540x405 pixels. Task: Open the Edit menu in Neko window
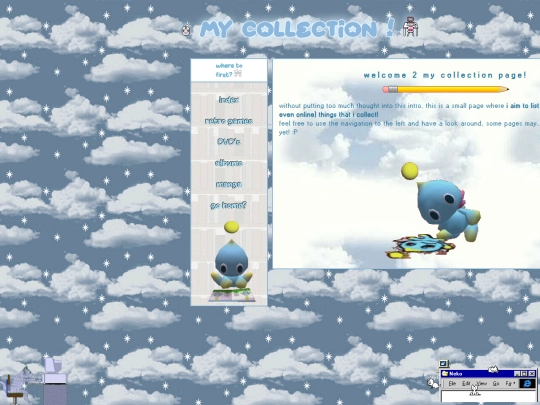[x=466, y=383]
